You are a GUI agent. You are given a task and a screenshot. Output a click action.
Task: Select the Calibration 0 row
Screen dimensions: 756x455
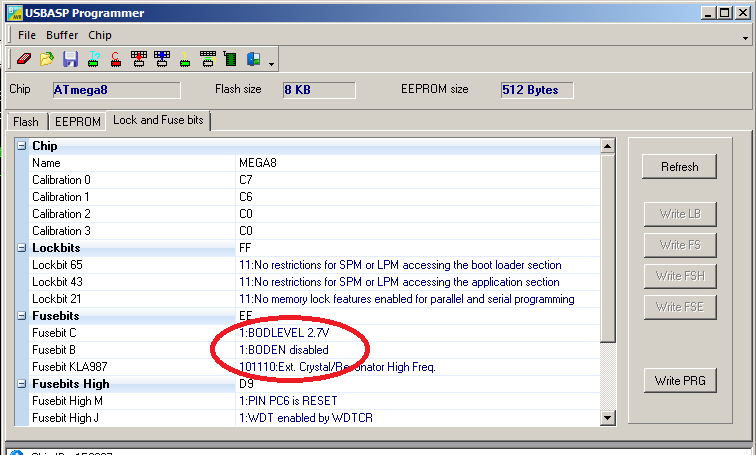coord(315,180)
